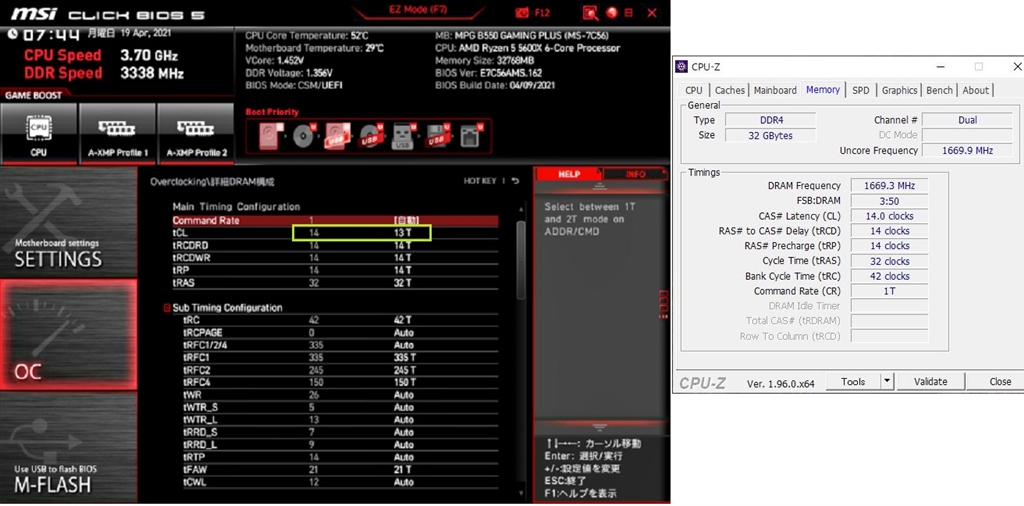Open the BIOS search magnifier icon
The image size is (1024, 506).
pyautogui.click(x=591, y=13)
